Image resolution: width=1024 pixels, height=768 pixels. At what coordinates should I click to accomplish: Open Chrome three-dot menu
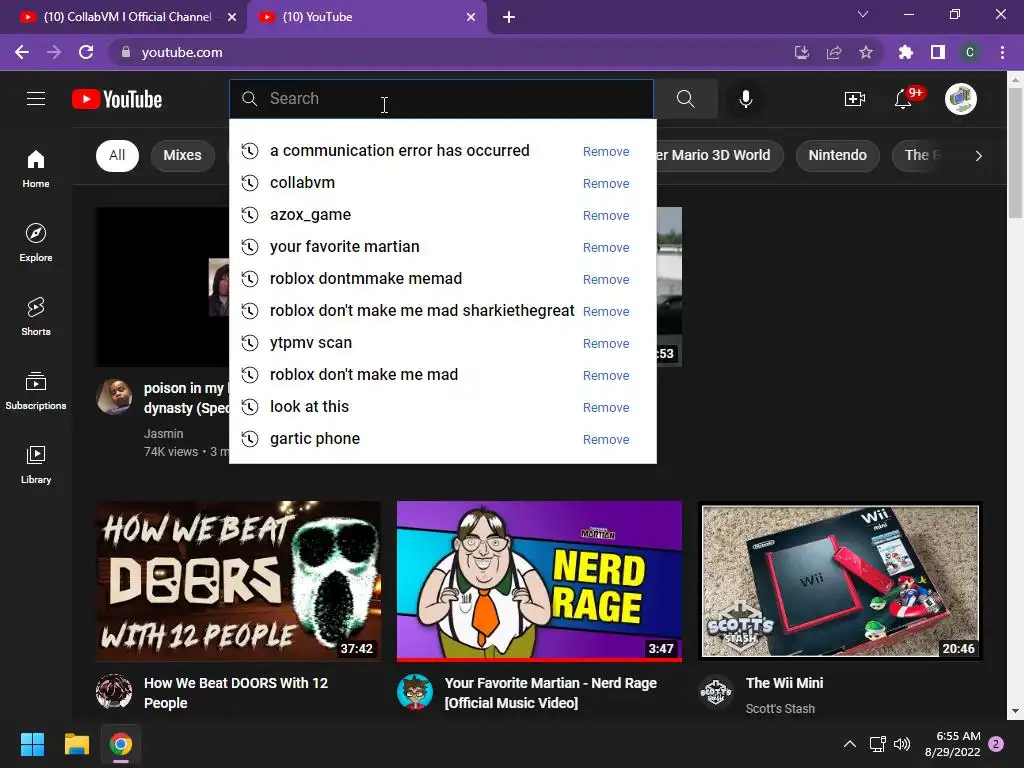point(1002,52)
